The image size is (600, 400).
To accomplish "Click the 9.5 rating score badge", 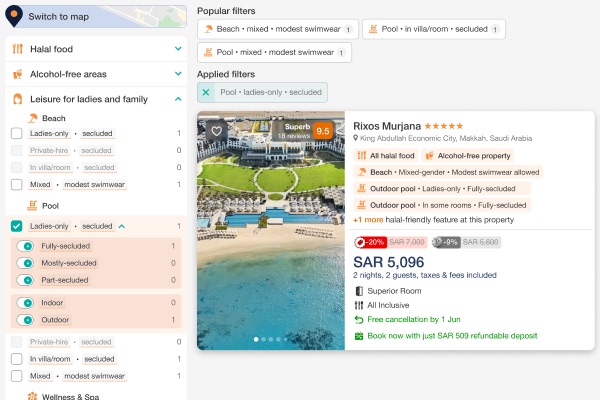I will tap(323, 131).
